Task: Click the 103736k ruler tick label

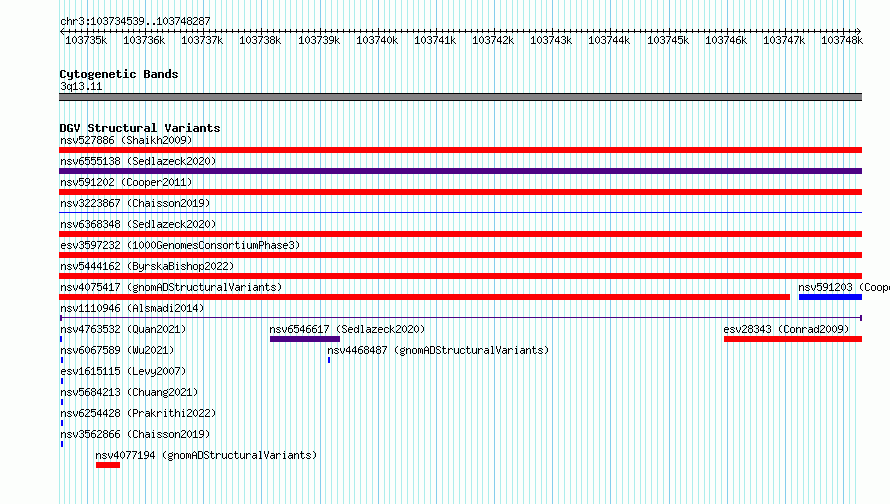Action: point(144,40)
